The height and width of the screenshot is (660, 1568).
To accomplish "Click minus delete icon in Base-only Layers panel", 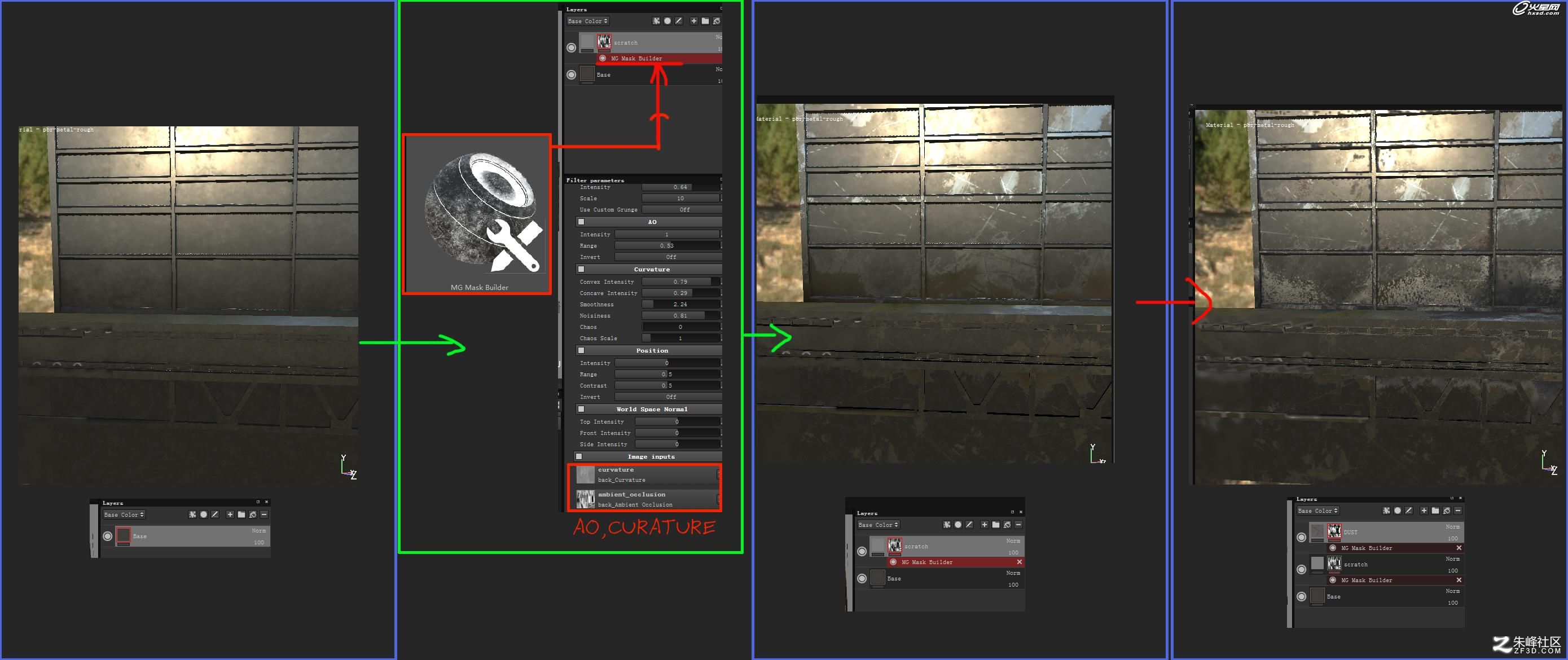I will (x=264, y=514).
